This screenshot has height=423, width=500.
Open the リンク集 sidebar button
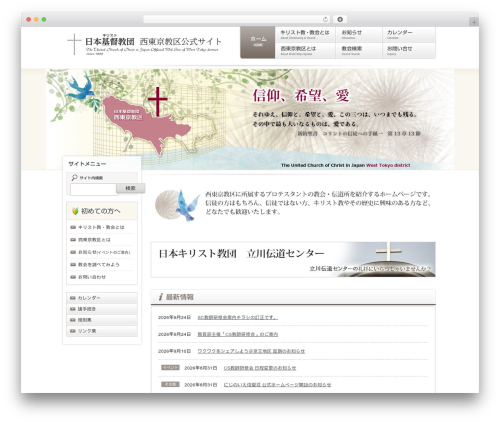[102, 331]
